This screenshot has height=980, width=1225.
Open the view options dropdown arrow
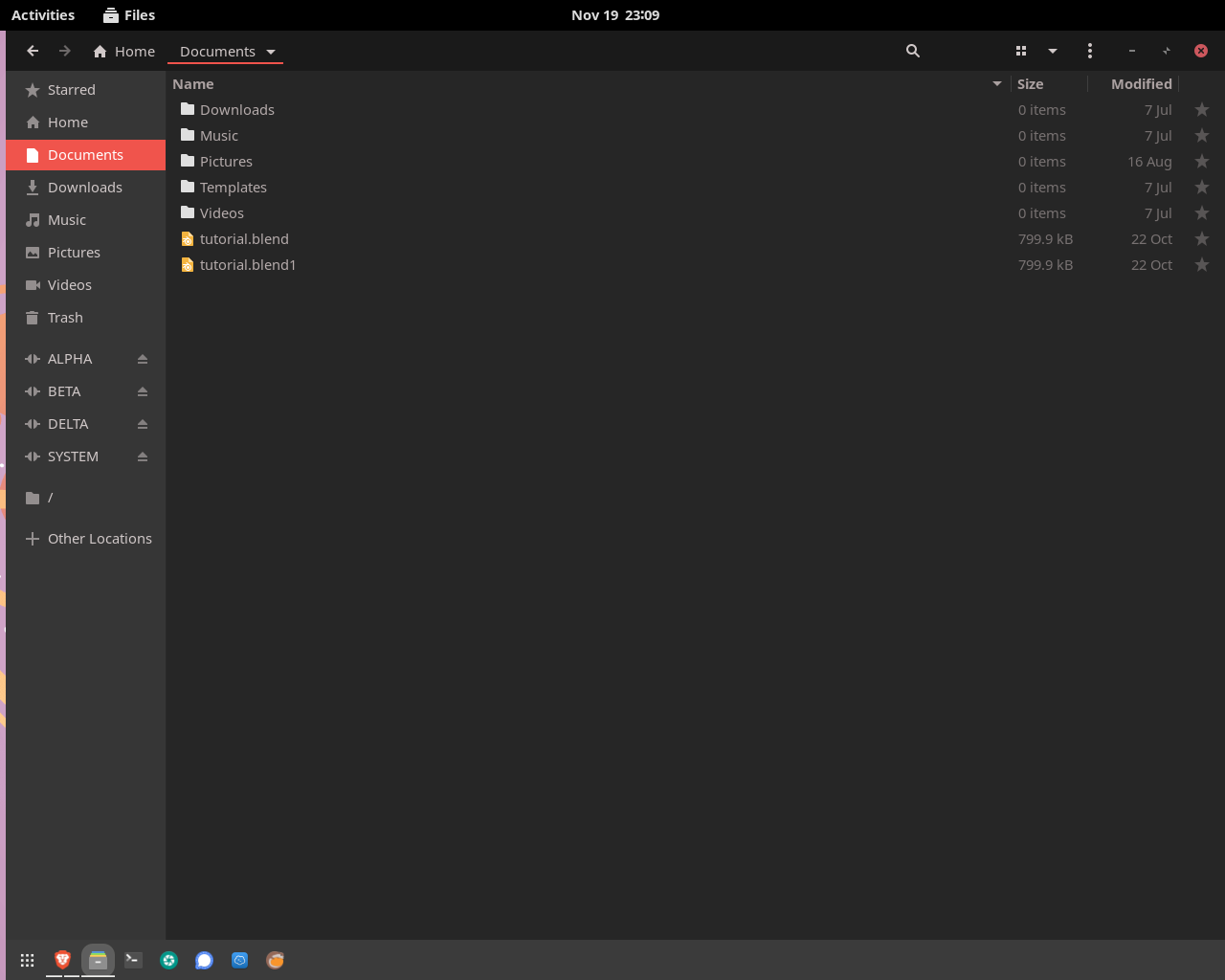point(1053,51)
